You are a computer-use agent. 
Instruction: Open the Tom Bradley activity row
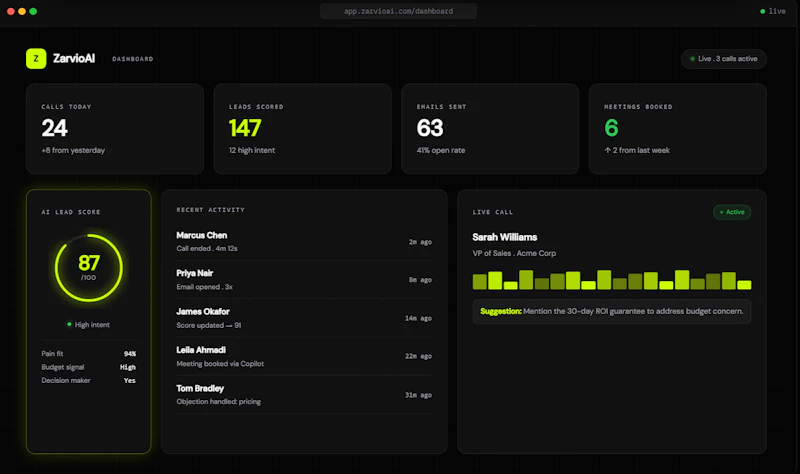[304, 395]
